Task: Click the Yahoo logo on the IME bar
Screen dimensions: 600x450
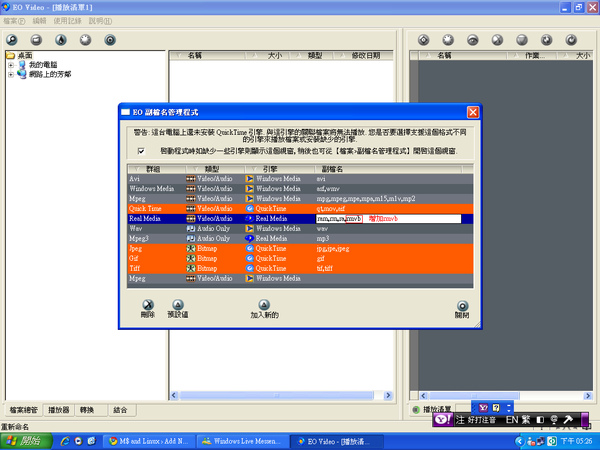Action: (x=442, y=420)
